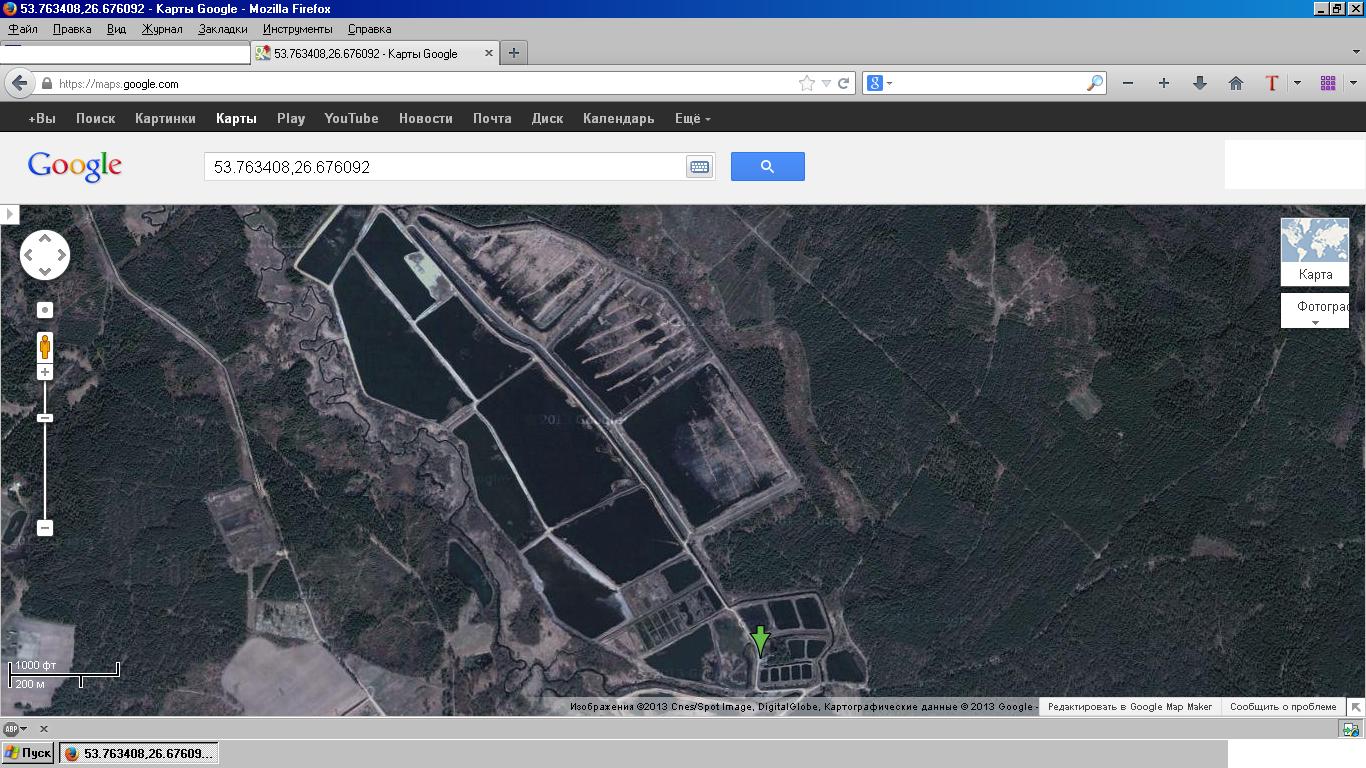Open search engine selector dropdown
1366x768 pixels.
(879, 84)
